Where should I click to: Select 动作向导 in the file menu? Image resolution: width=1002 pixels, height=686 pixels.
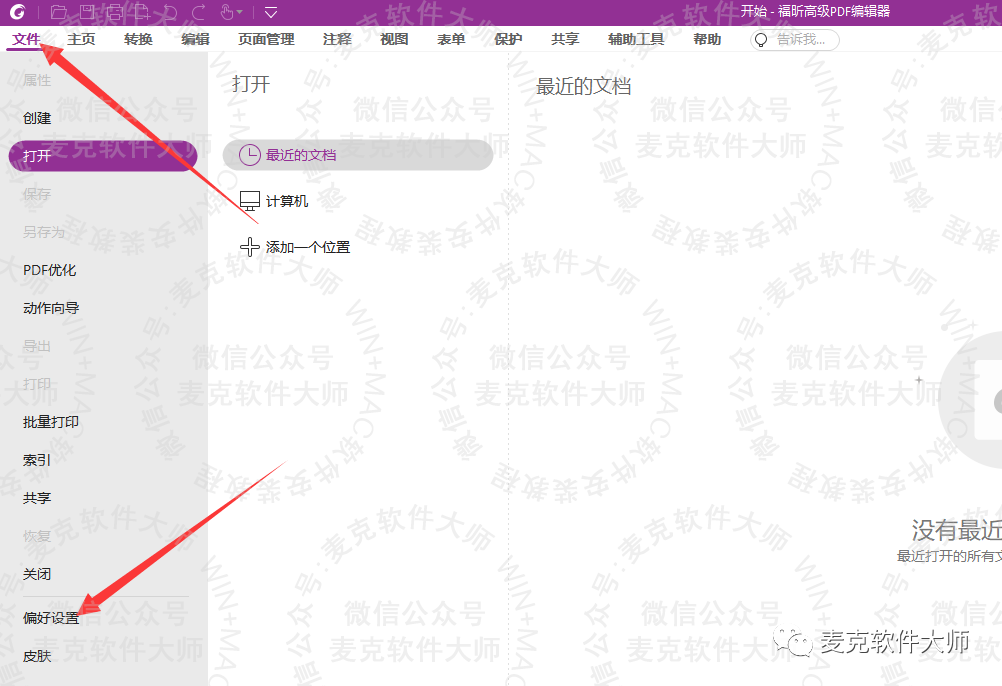[51, 308]
